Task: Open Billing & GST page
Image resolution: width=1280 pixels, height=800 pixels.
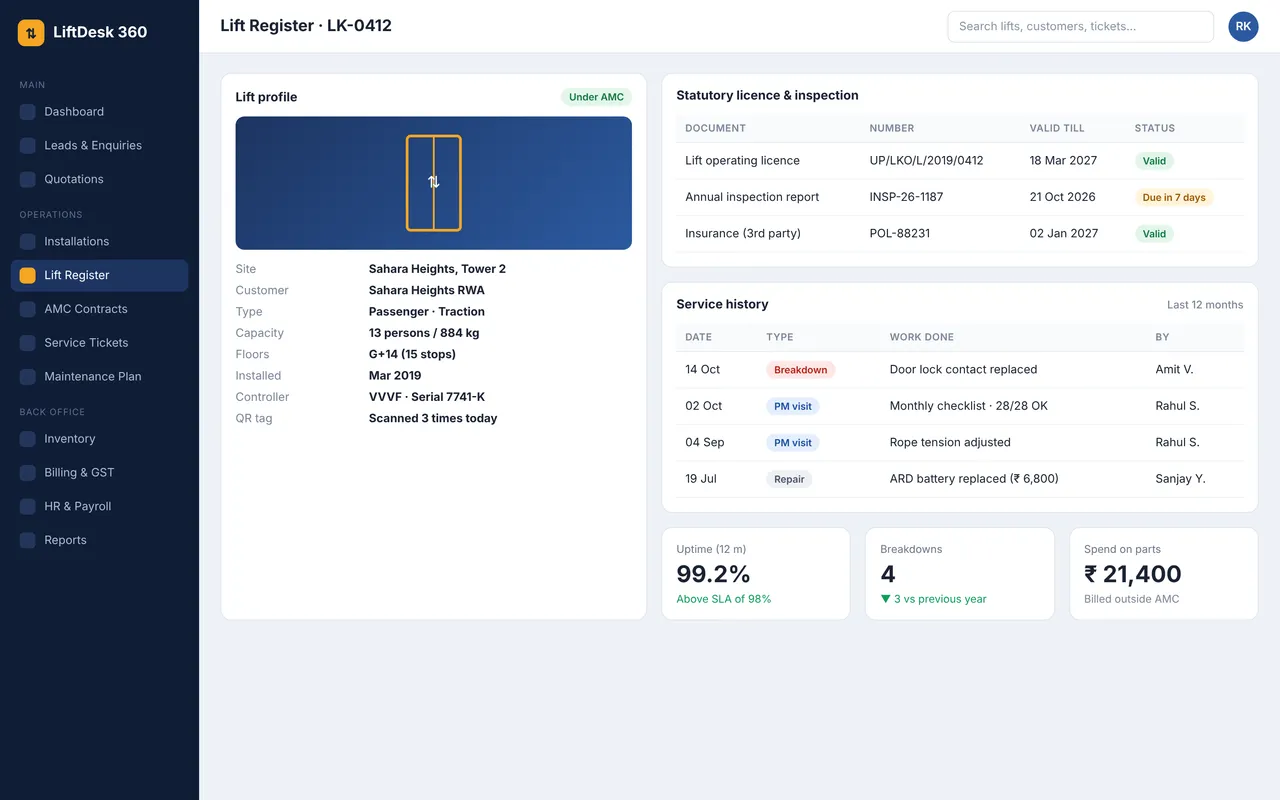Action: [99, 473]
